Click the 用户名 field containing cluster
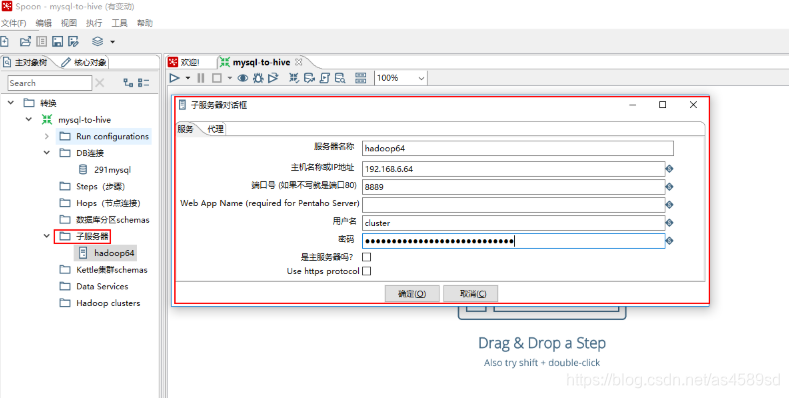789x398 pixels. coord(514,223)
